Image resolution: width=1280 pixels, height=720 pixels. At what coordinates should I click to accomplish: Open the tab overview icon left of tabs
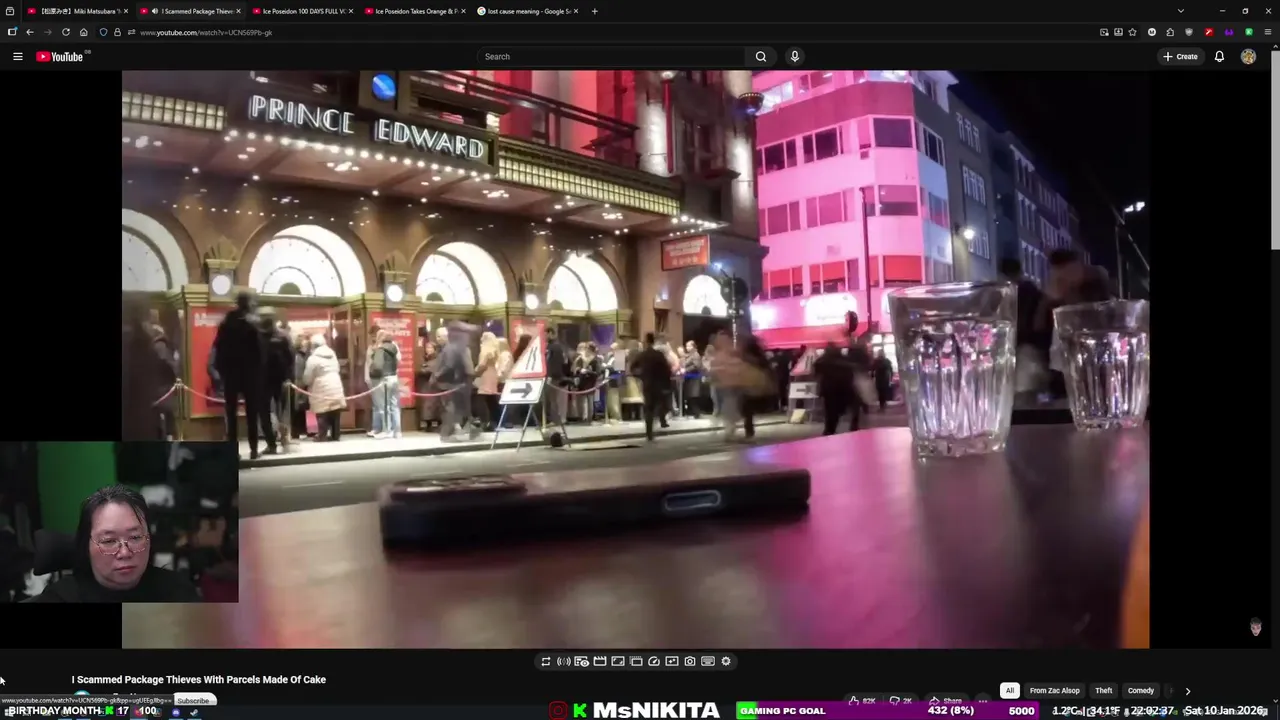point(10,11)
